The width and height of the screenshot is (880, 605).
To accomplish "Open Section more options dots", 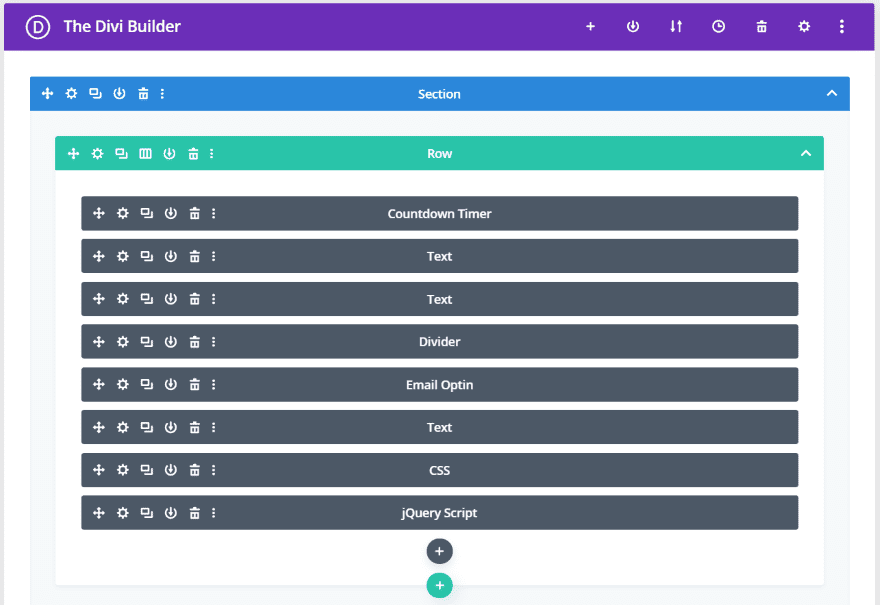I will point(162,93).
